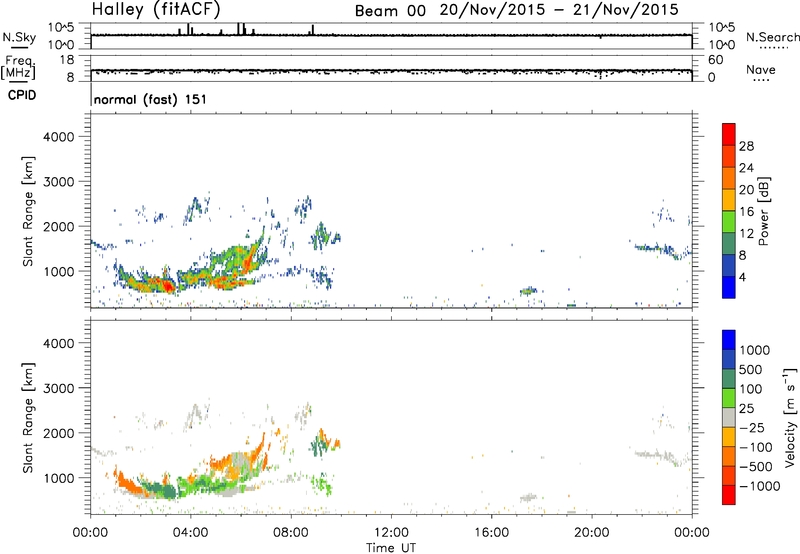Click the 20/Nov/2015 – 21/Nov/2015 date range

point(559,10)
